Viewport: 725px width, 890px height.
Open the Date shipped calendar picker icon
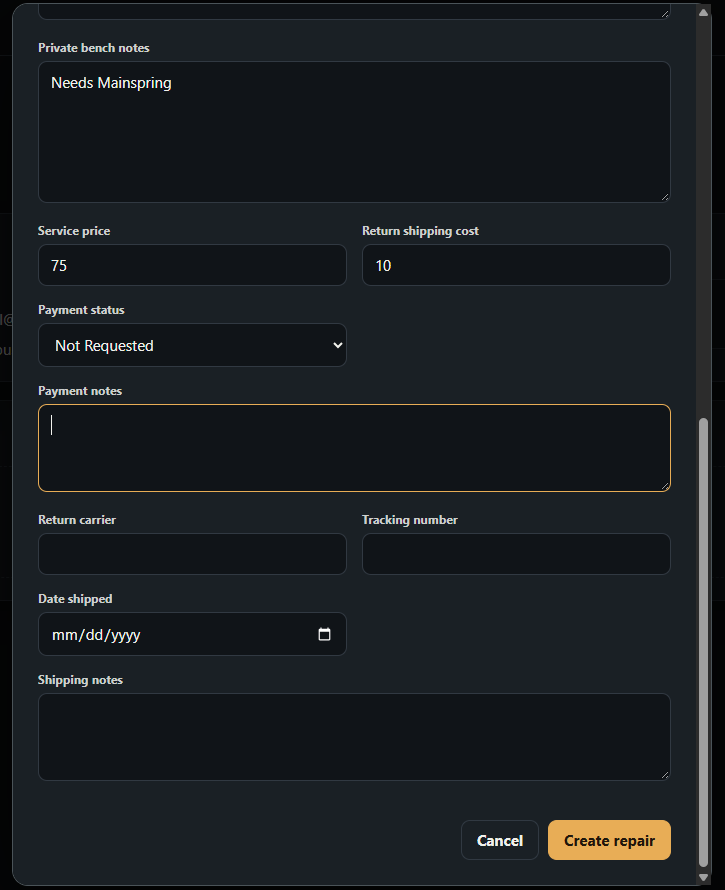pos(324,634)
